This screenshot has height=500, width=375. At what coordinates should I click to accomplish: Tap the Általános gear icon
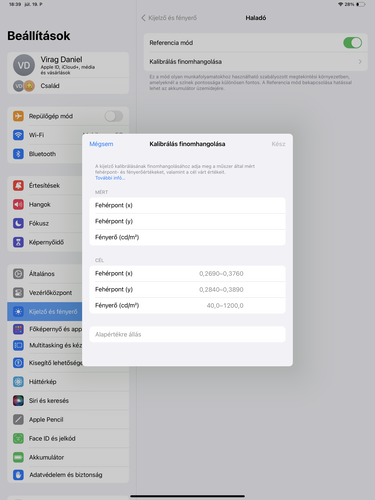[x=18, y=274]
